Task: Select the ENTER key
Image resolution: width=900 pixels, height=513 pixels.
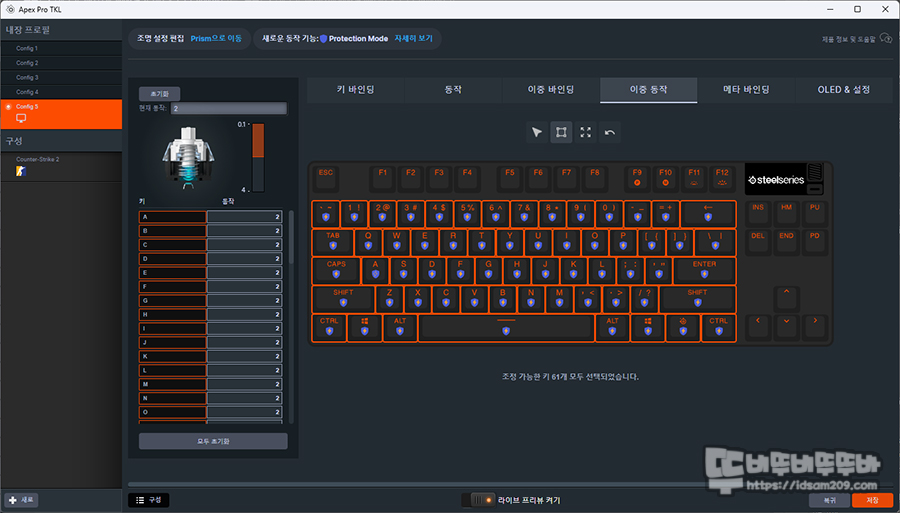Action: point(704,271)
